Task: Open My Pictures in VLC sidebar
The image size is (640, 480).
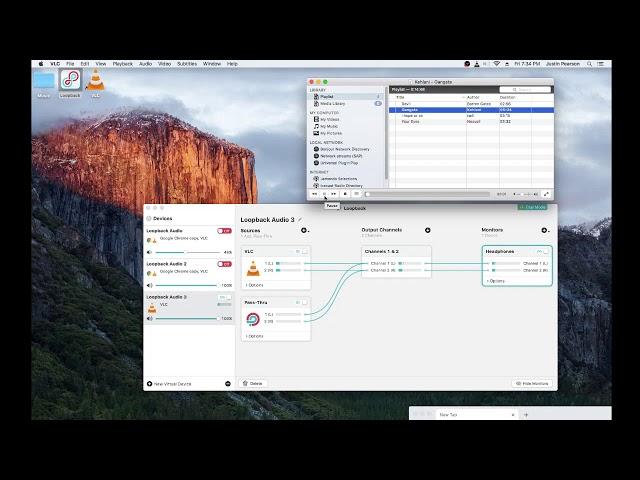Action: pyautogui.click(x=328, y=133)
